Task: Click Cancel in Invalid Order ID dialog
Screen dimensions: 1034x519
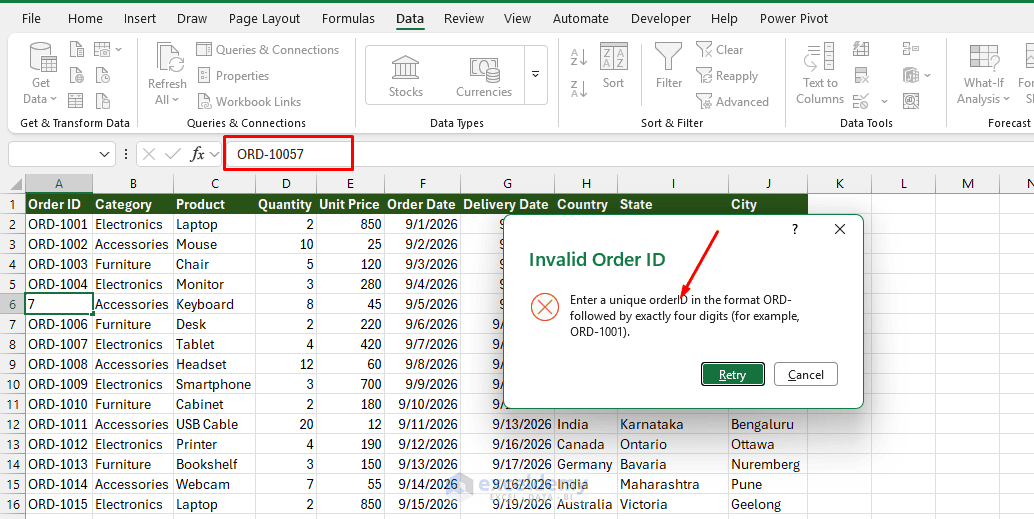Action: [x=806, y=375]
